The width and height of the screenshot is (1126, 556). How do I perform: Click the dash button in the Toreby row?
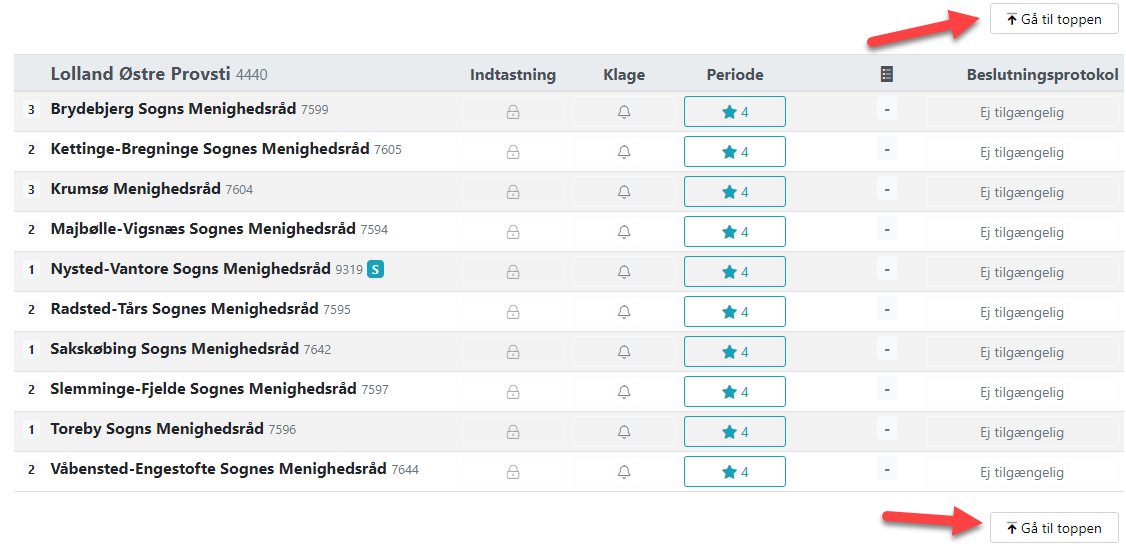click(887, 430)
